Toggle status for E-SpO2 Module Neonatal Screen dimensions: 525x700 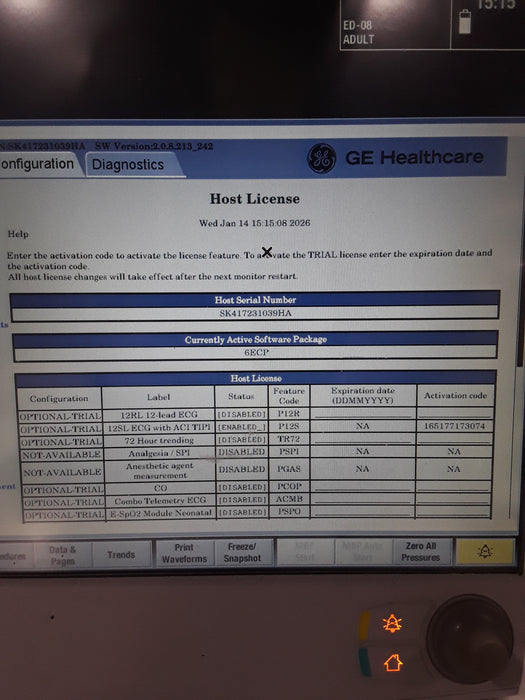point(242,512)
